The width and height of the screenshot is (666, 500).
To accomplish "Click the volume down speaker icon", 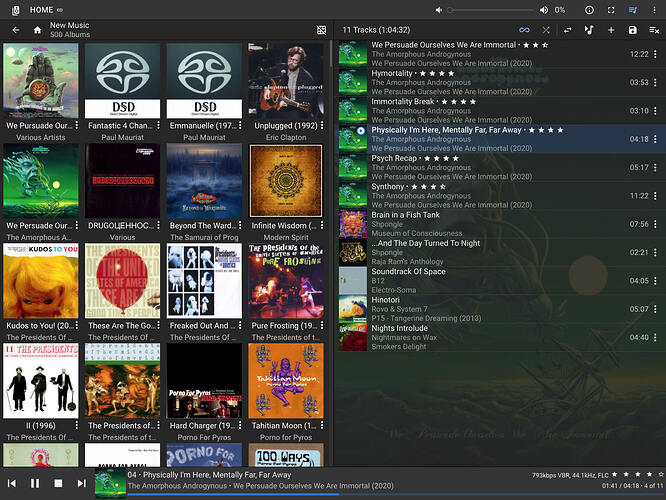I will [x=439, y=10].
